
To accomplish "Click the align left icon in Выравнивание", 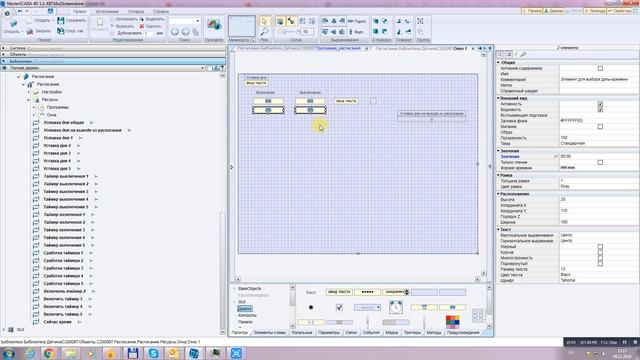I will point(325,21).
